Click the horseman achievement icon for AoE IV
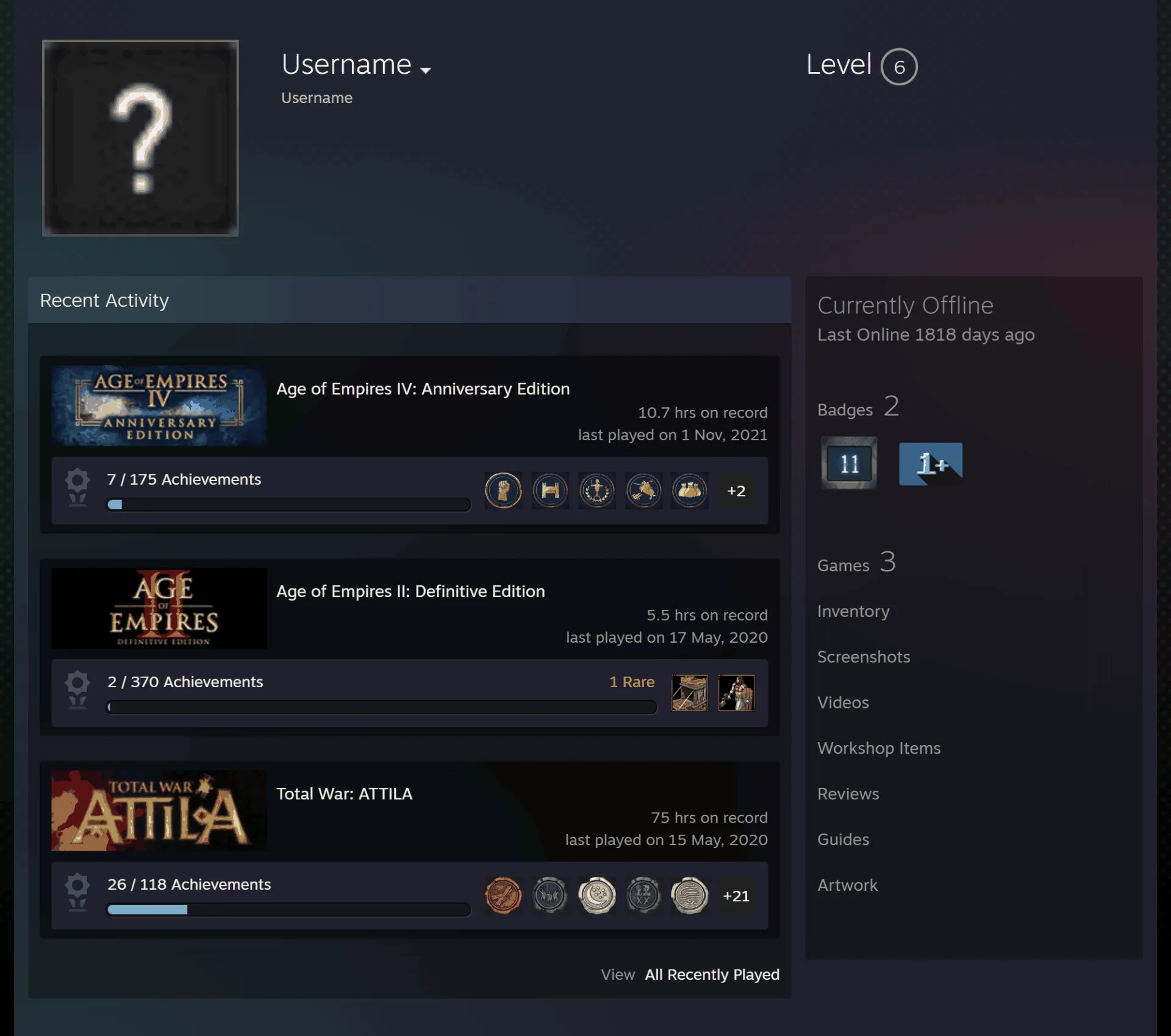The height and width of the screenshot is (1036, 1171). (643, 490)
